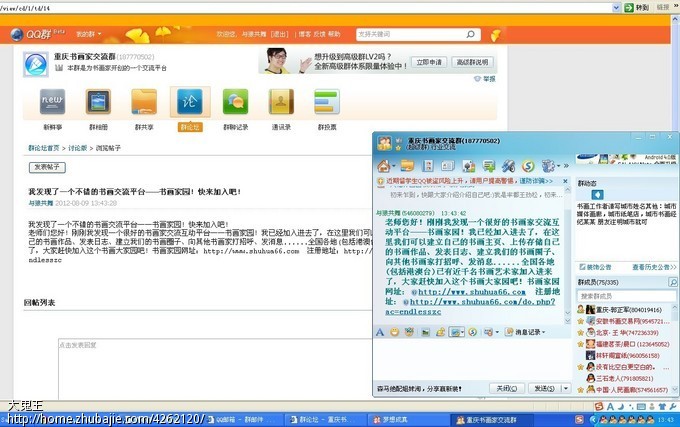This screenshot has height=427, width=680.
Task: Click the group avatar in chat window title
Action: [384, 143]
